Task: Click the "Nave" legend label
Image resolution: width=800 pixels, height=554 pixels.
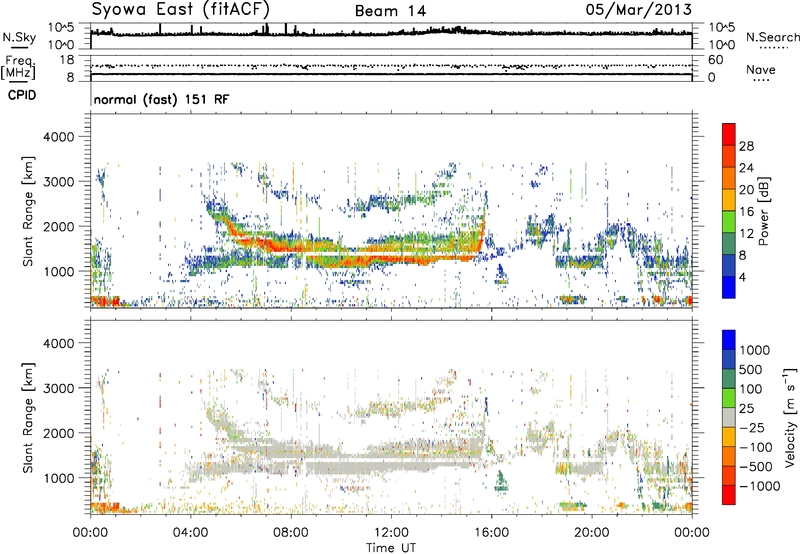Action: tap(761, 69)
